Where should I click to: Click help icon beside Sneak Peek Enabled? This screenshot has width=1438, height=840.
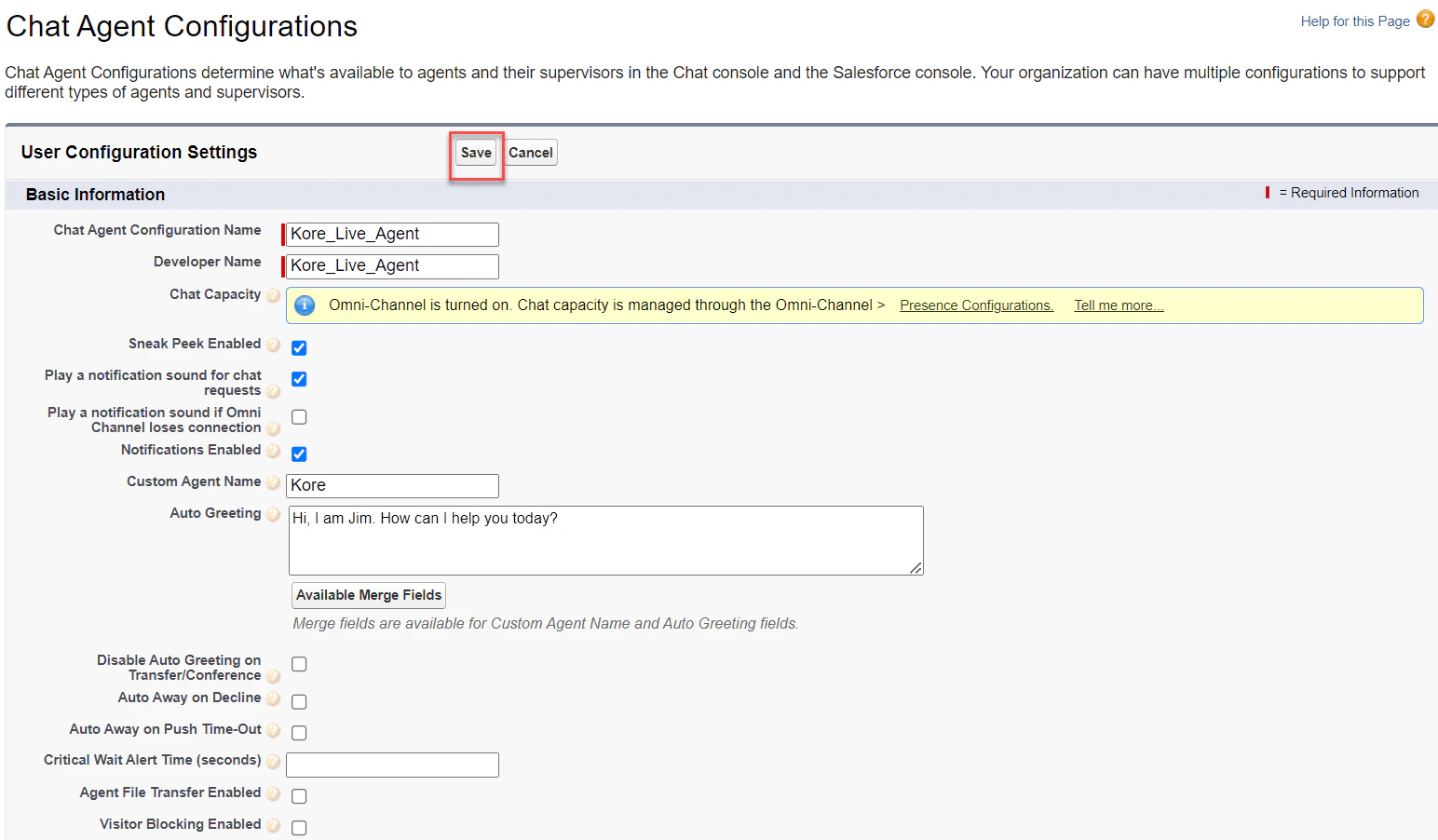[273, 345]
